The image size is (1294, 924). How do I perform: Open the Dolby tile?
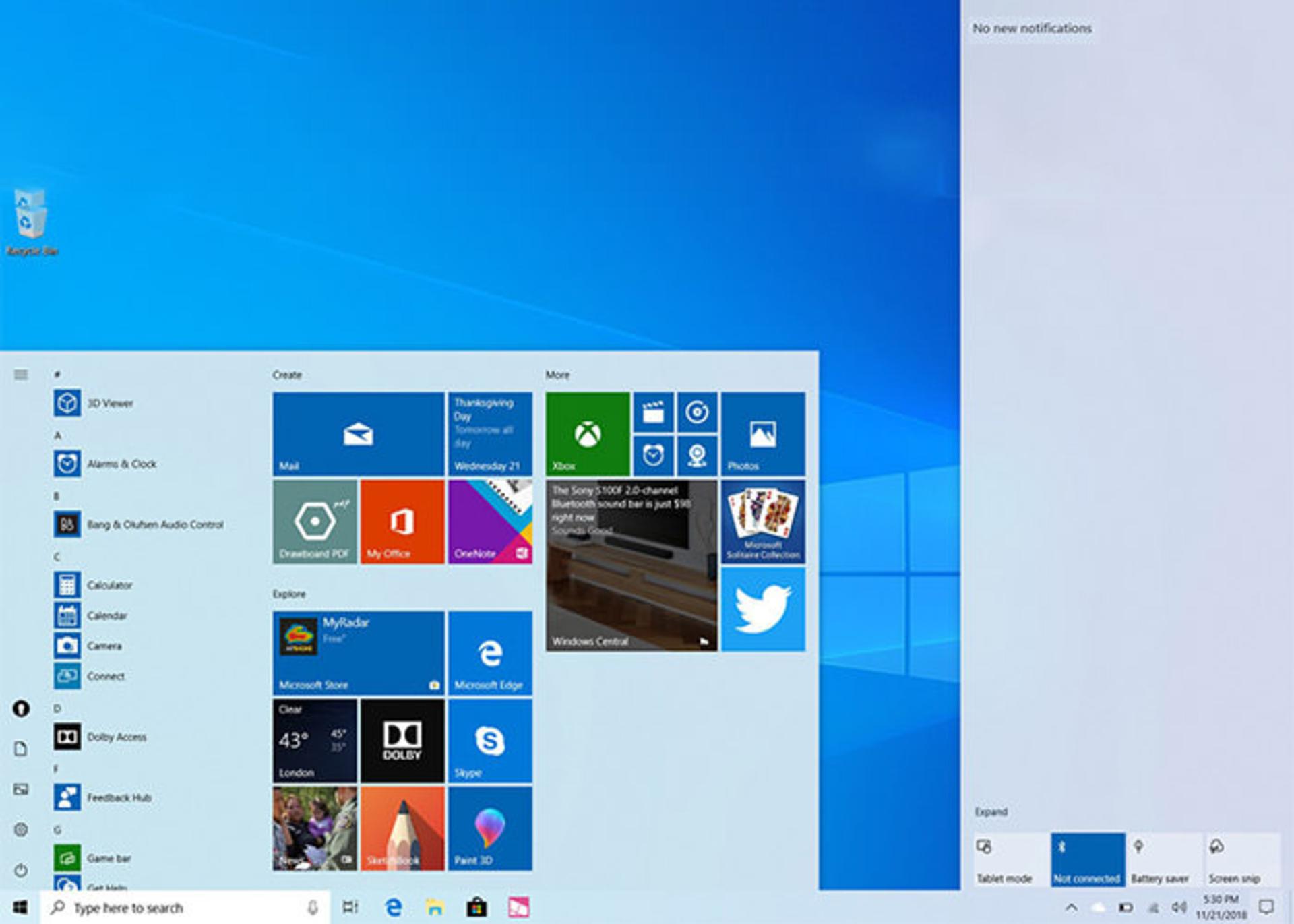pos(402,741)
